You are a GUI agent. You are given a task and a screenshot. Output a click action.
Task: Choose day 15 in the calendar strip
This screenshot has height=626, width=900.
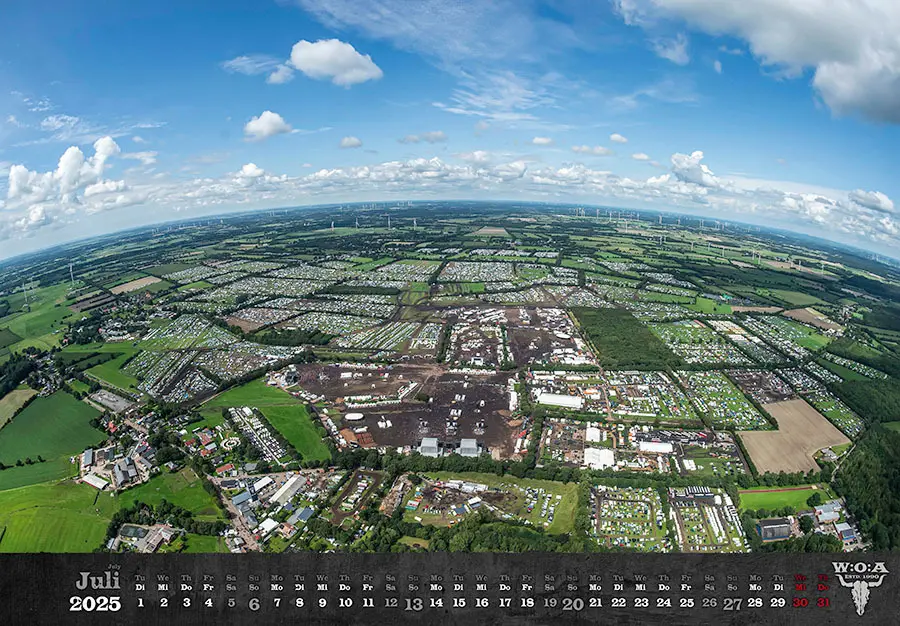pos(459,602)
